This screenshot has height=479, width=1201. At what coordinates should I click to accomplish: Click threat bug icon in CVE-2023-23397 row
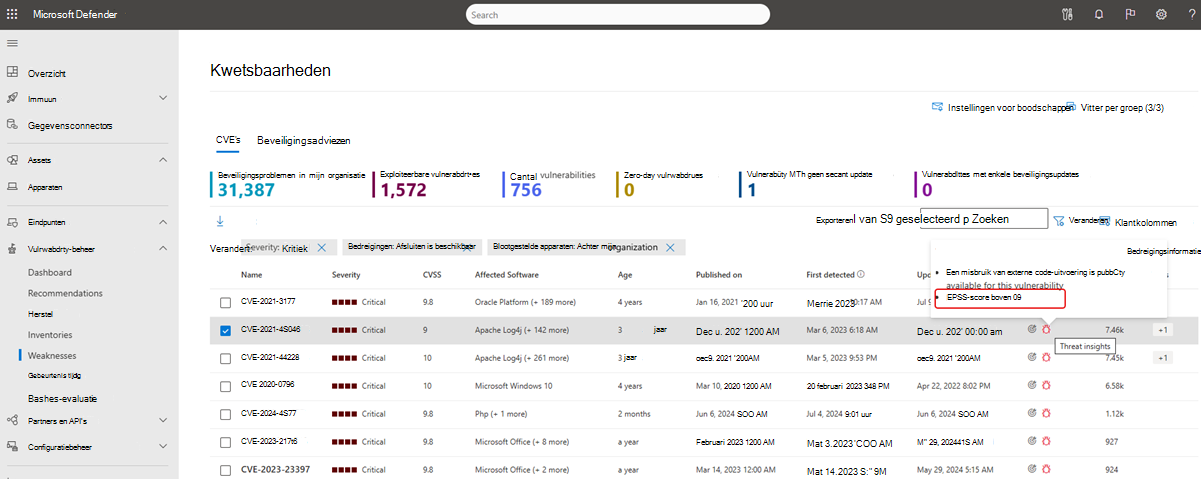(x=1046, y=468)
